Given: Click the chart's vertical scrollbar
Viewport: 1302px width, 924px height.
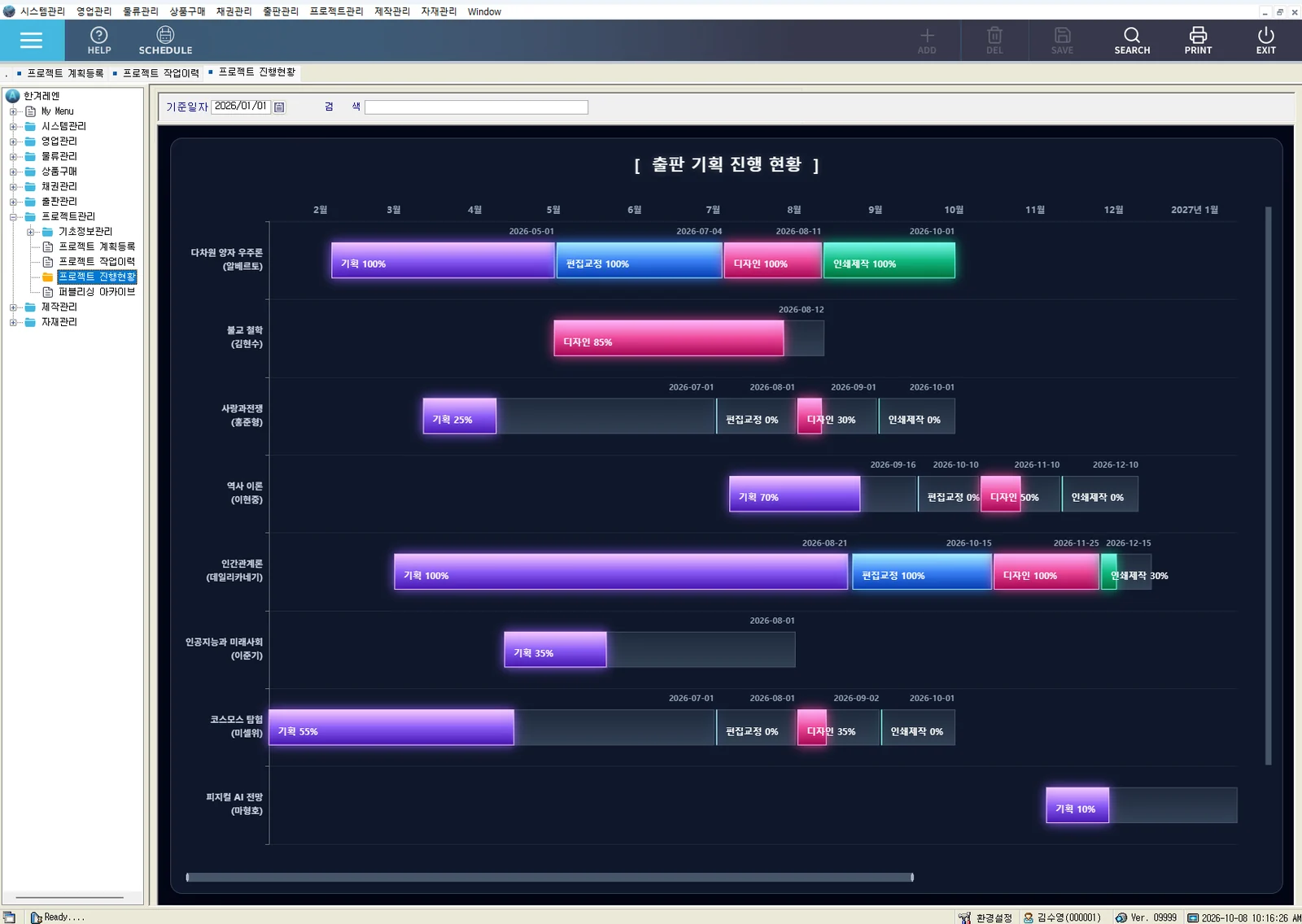Looking at the screenshot, I should click(1268, 486).
